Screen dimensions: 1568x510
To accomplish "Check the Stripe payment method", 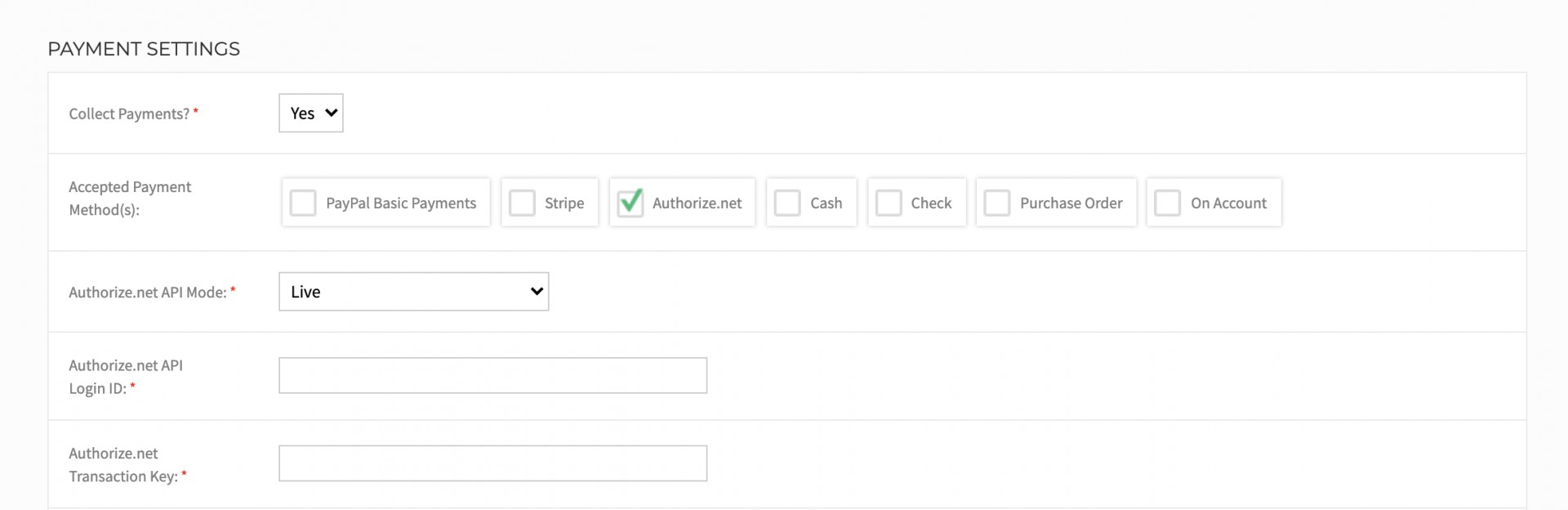I will coord(522,202).
